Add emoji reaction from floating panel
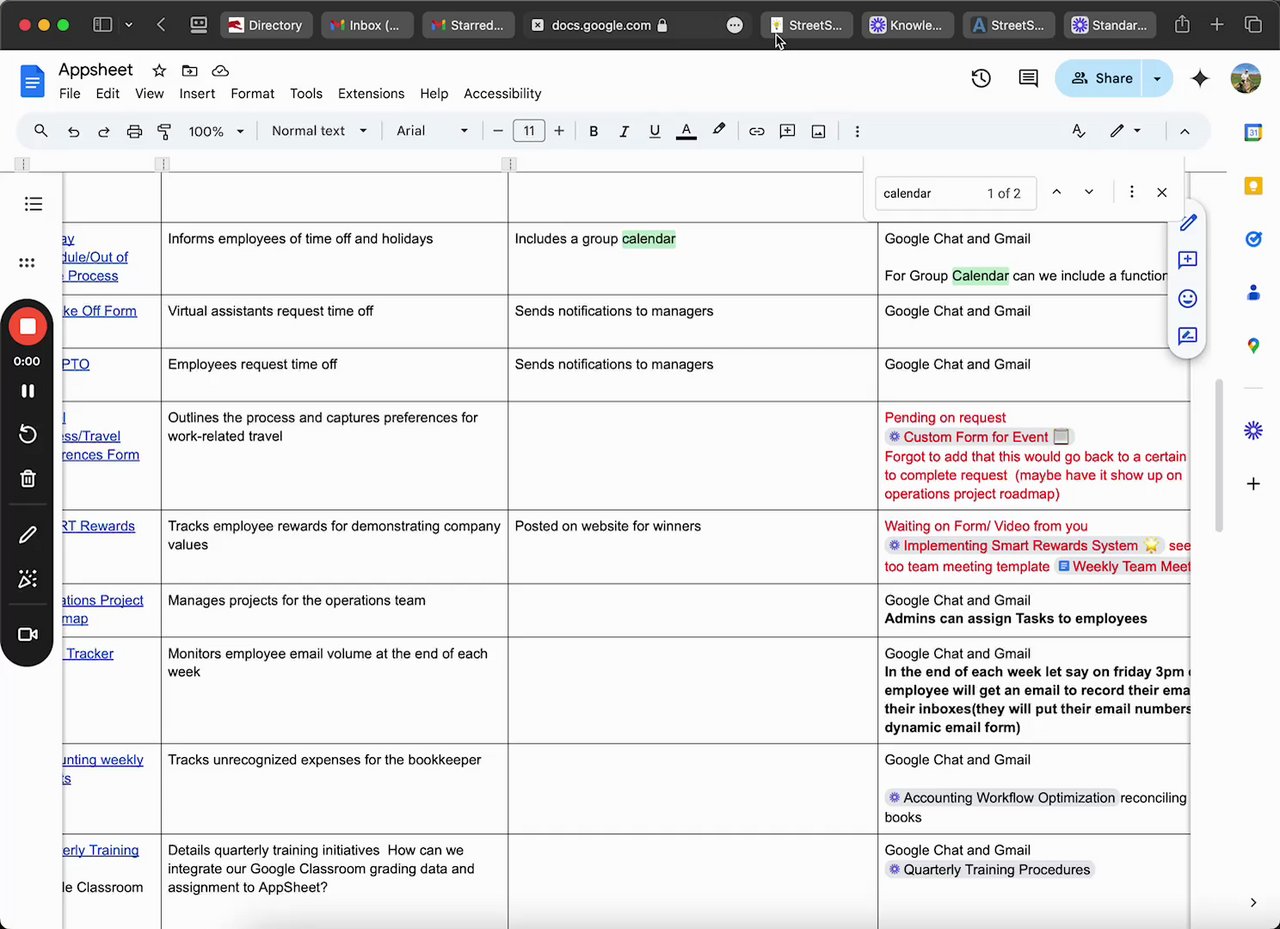The image size is (1280, 929). [1188, 298]
